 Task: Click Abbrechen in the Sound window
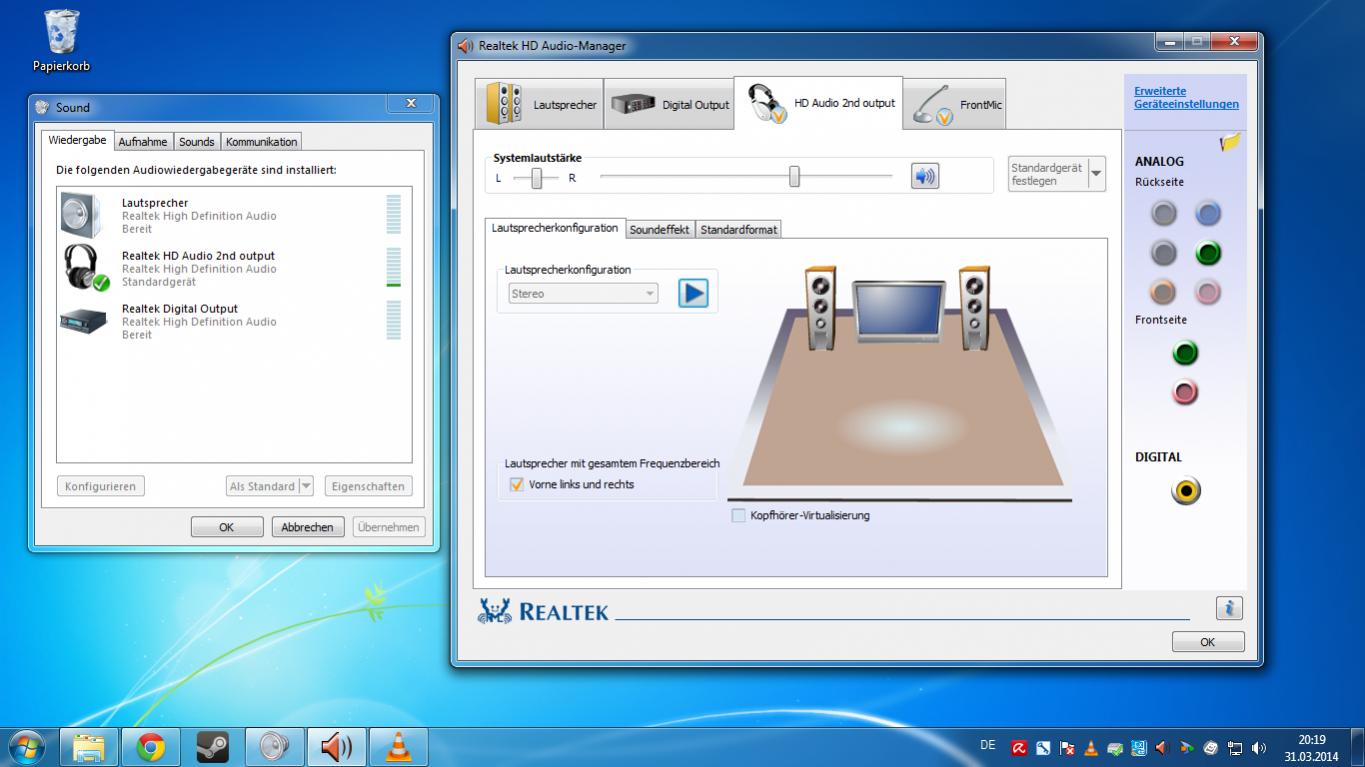coord(308,527)
